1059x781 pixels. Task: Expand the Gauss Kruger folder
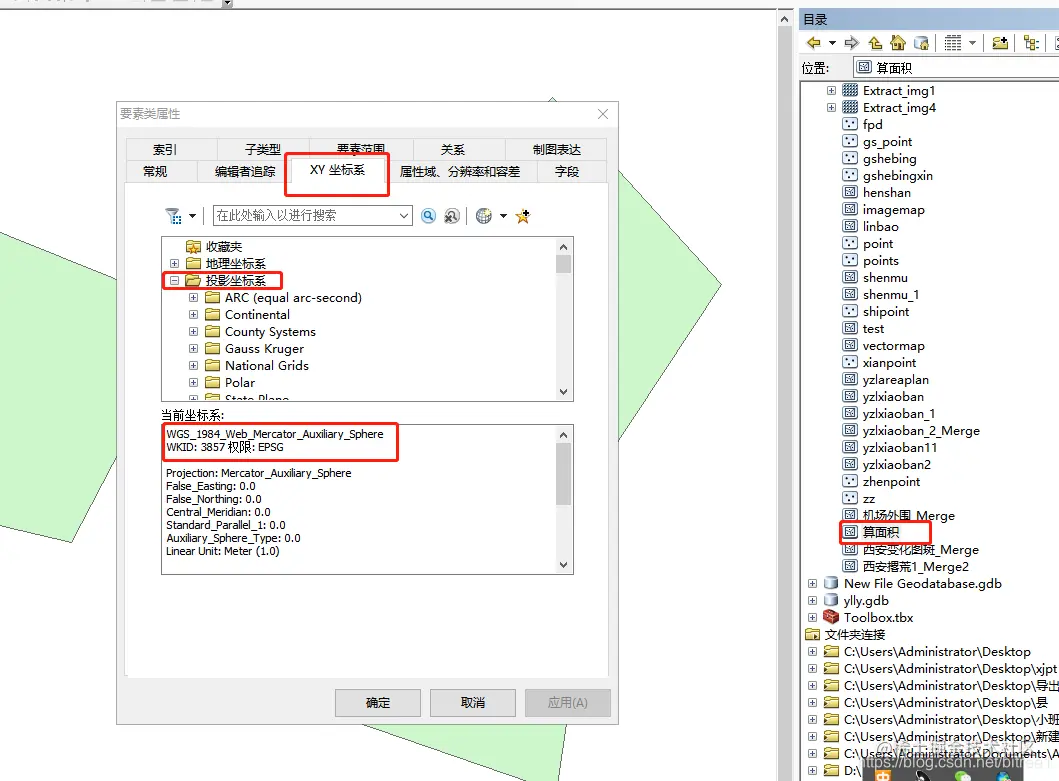click(193, 349)
